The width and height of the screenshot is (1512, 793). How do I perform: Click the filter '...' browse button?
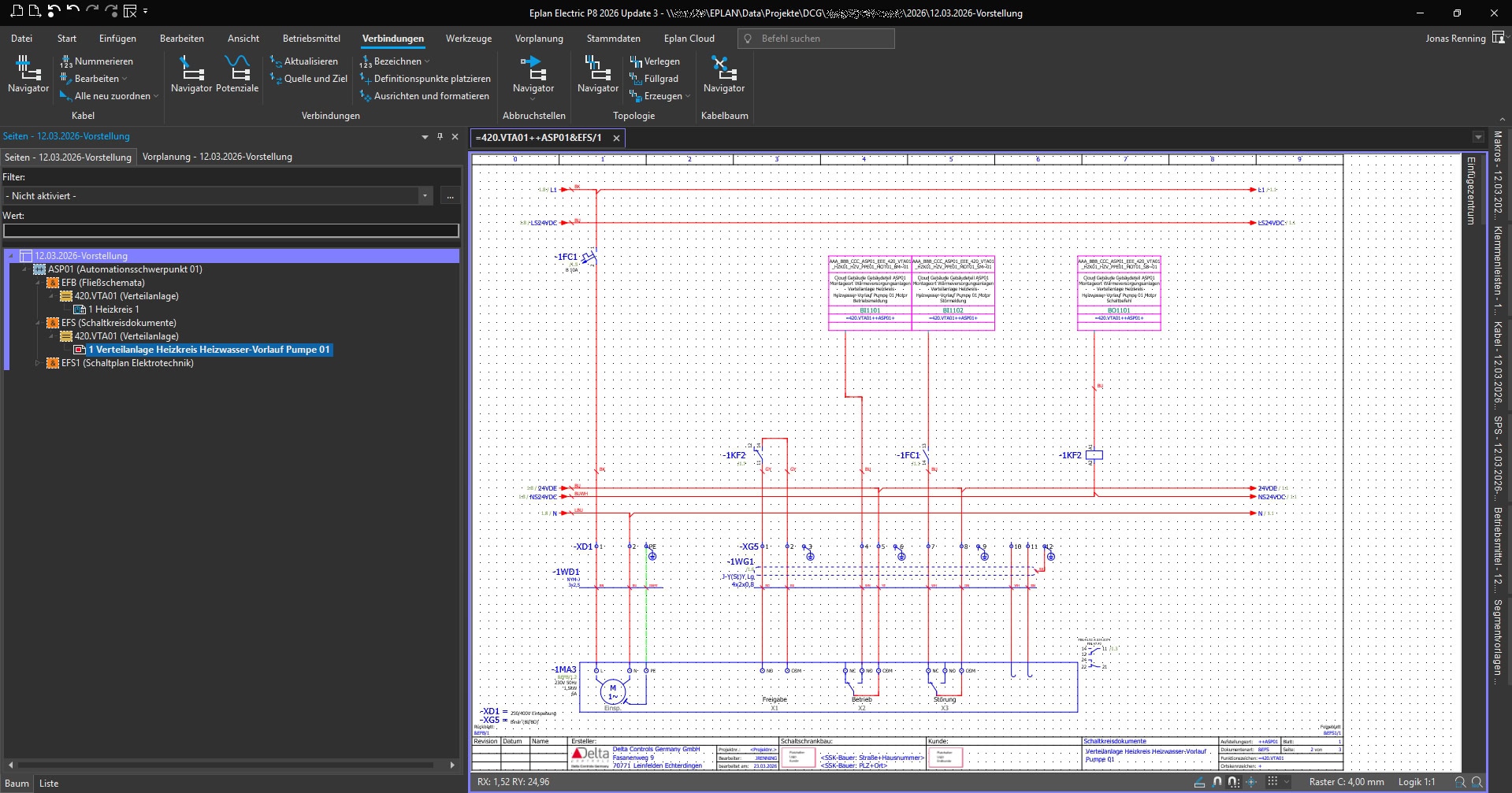click(x=450, y=196)
